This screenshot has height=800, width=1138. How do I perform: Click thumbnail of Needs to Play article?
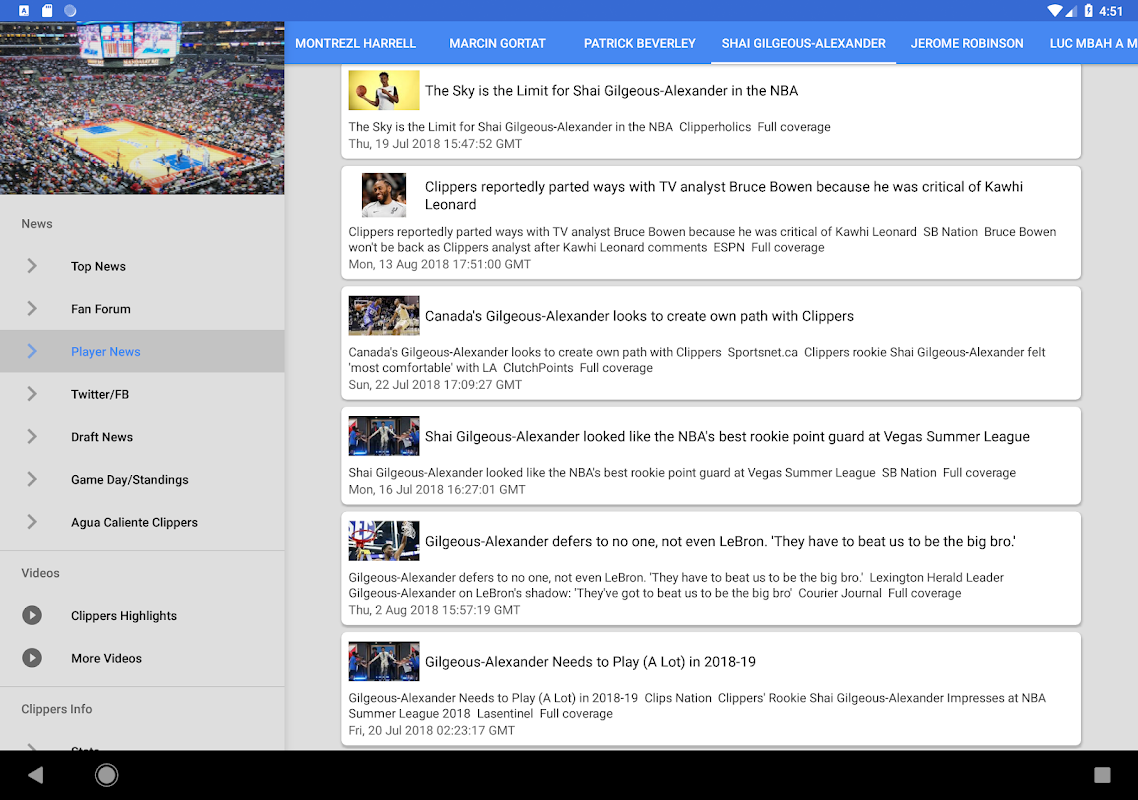pos(384,661)
